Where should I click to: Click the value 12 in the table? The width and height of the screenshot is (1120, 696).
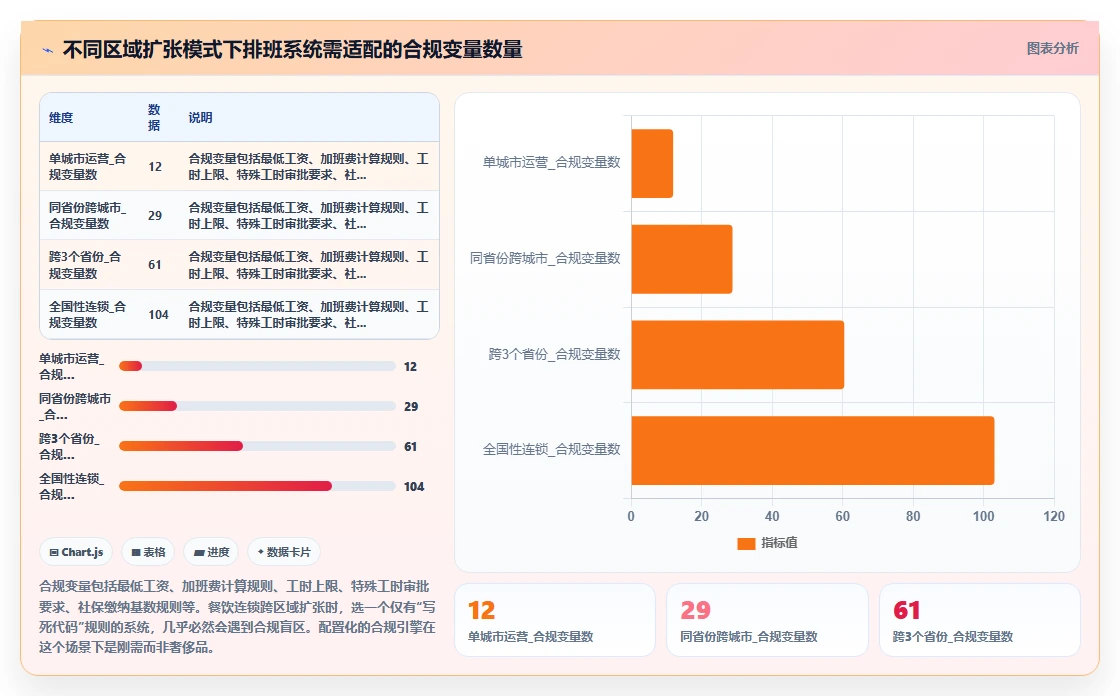coord(155,166)
